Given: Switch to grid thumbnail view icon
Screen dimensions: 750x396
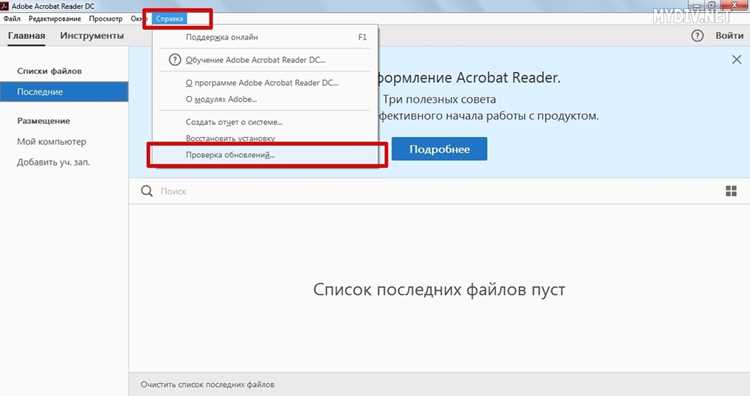Looking at the screenshot, I should tap(731, 191).
